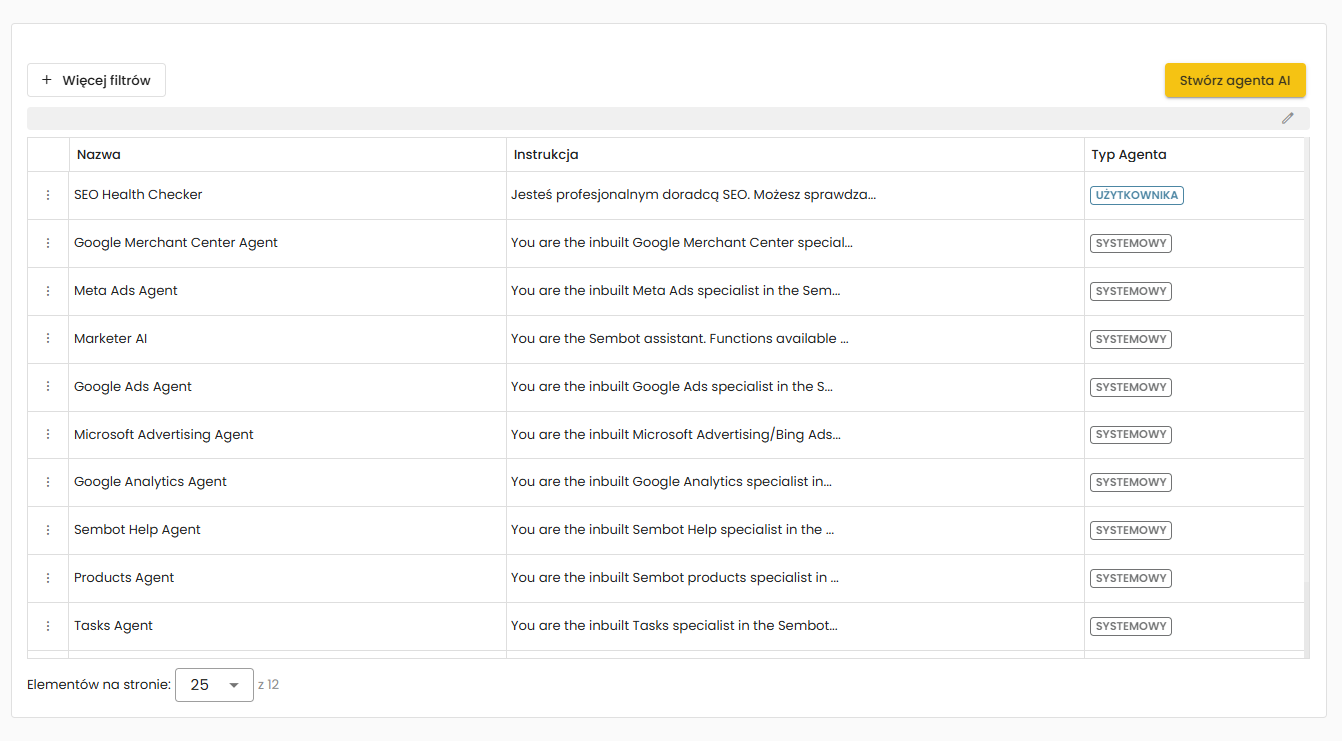Open the items per page dropdown

[214, 685]
